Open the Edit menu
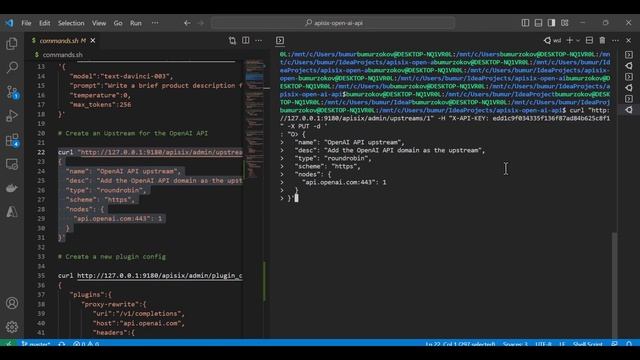This screenshot has height=360, width=640. (x=44, y=23)
